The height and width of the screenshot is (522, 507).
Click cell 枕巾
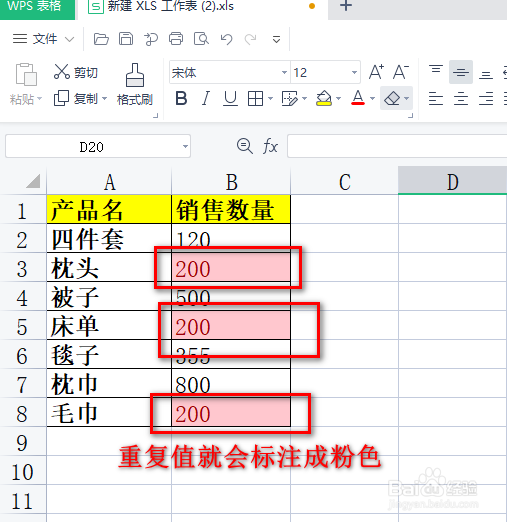(x=109, y=384)
